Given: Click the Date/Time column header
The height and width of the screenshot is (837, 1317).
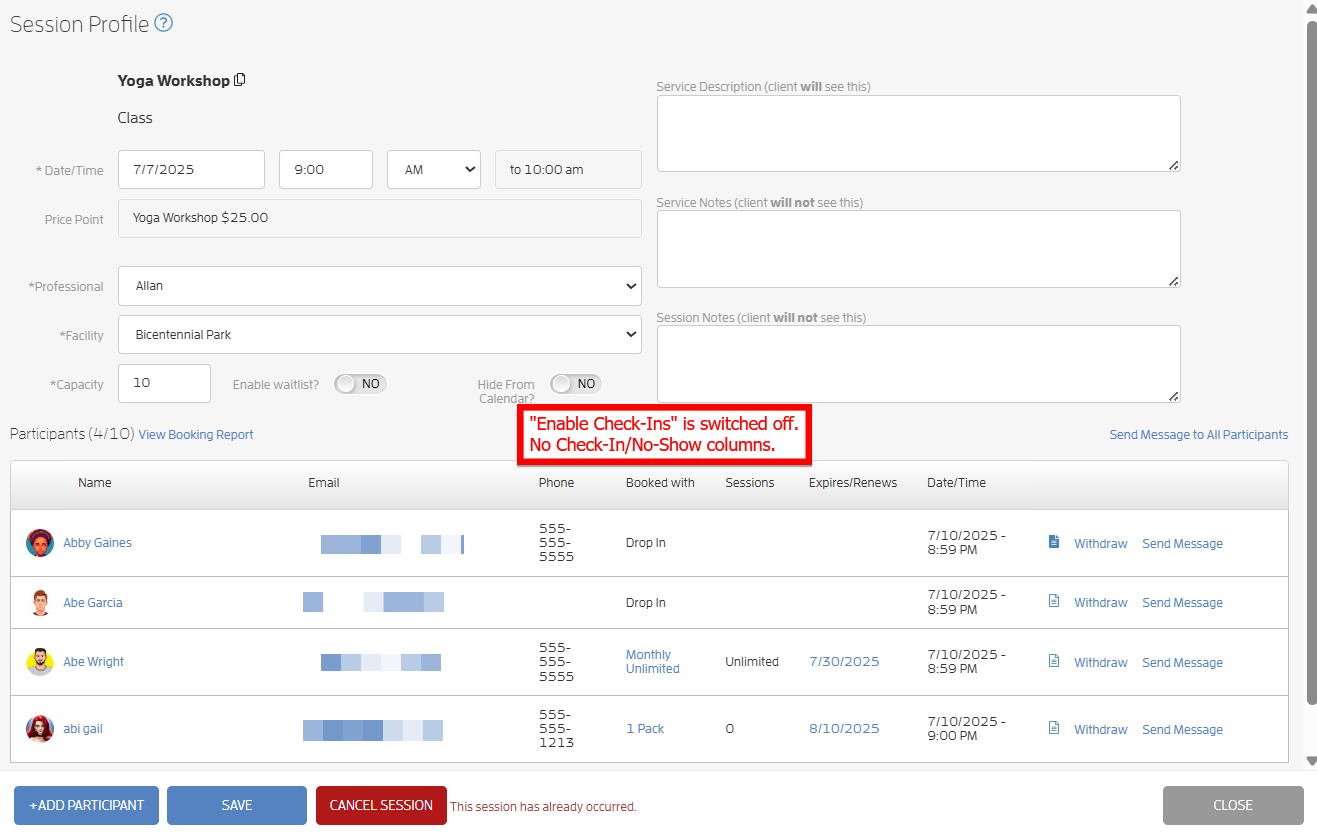Looking at the screenshot, I should click(956, 483).
